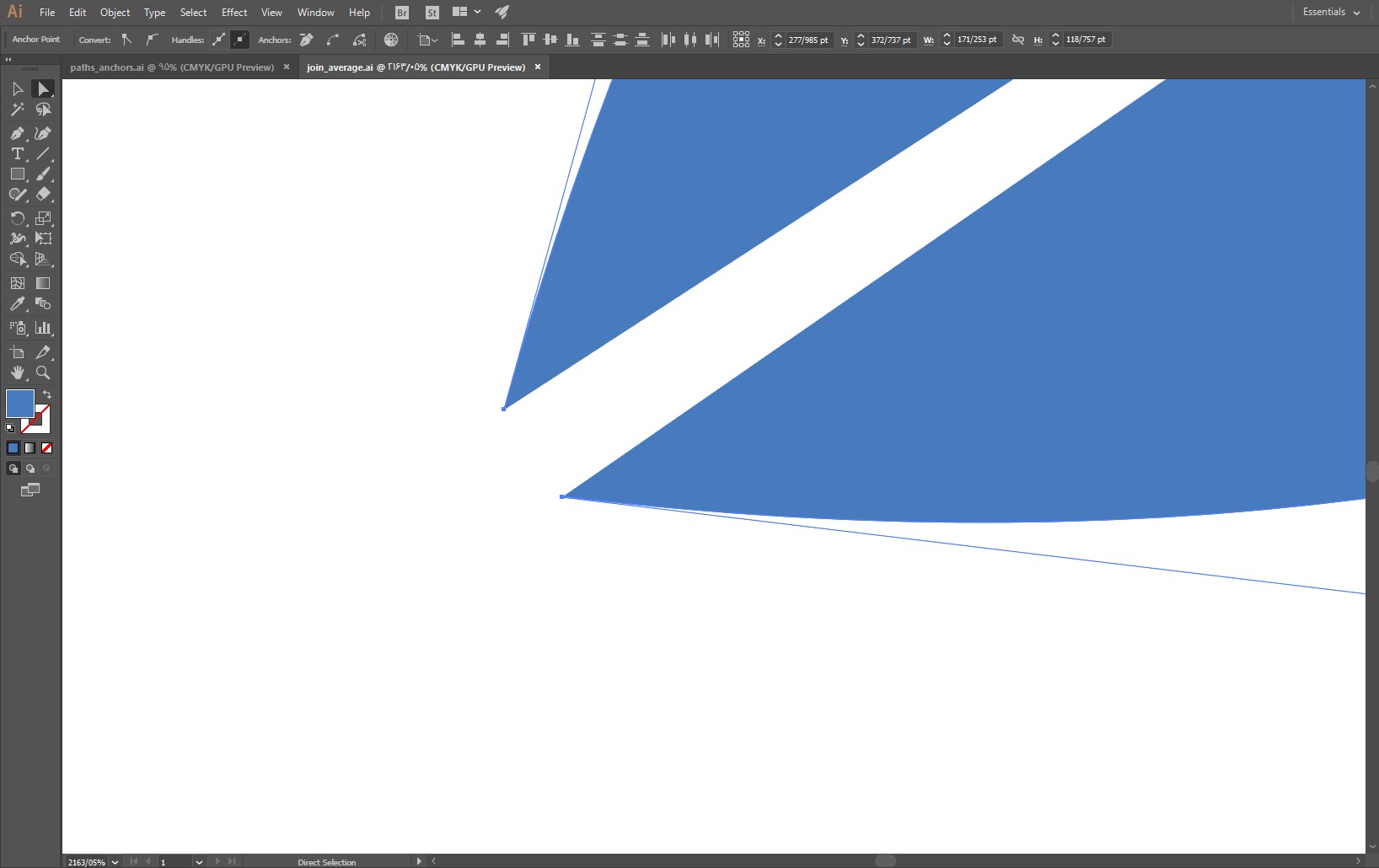Select the Column Graph tool

(43, 328)
